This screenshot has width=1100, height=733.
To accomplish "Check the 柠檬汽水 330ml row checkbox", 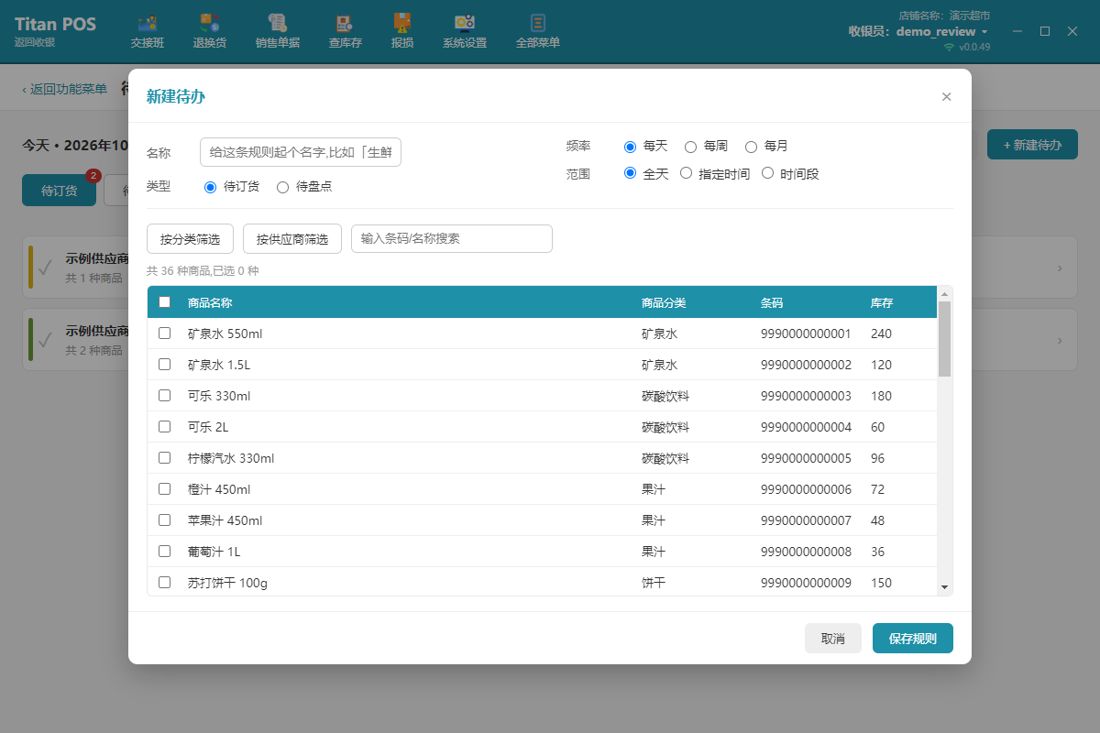I will 164,458.
